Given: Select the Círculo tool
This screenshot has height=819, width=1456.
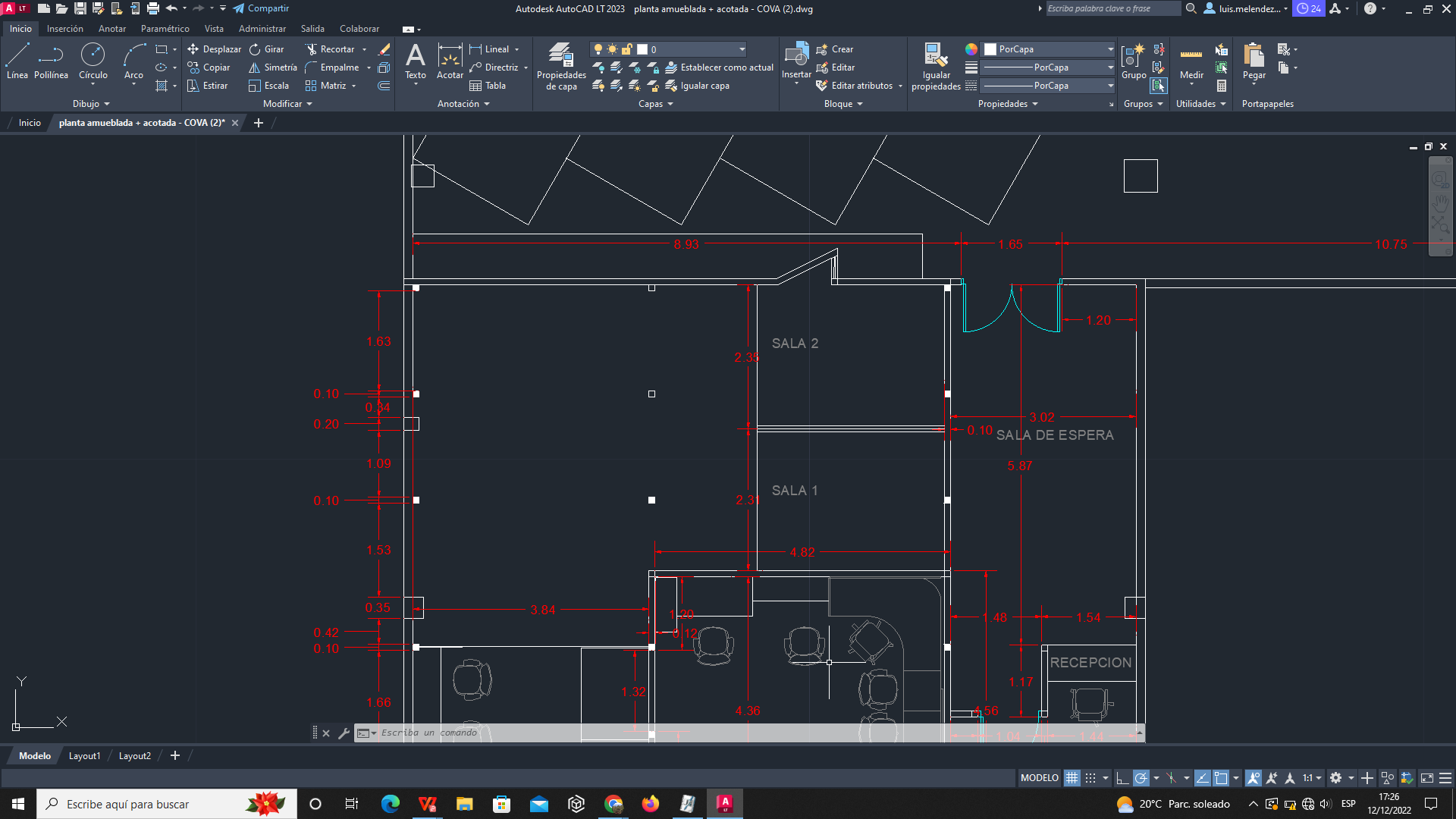Looking at the screenshot, I should click(x=93, y=61).
